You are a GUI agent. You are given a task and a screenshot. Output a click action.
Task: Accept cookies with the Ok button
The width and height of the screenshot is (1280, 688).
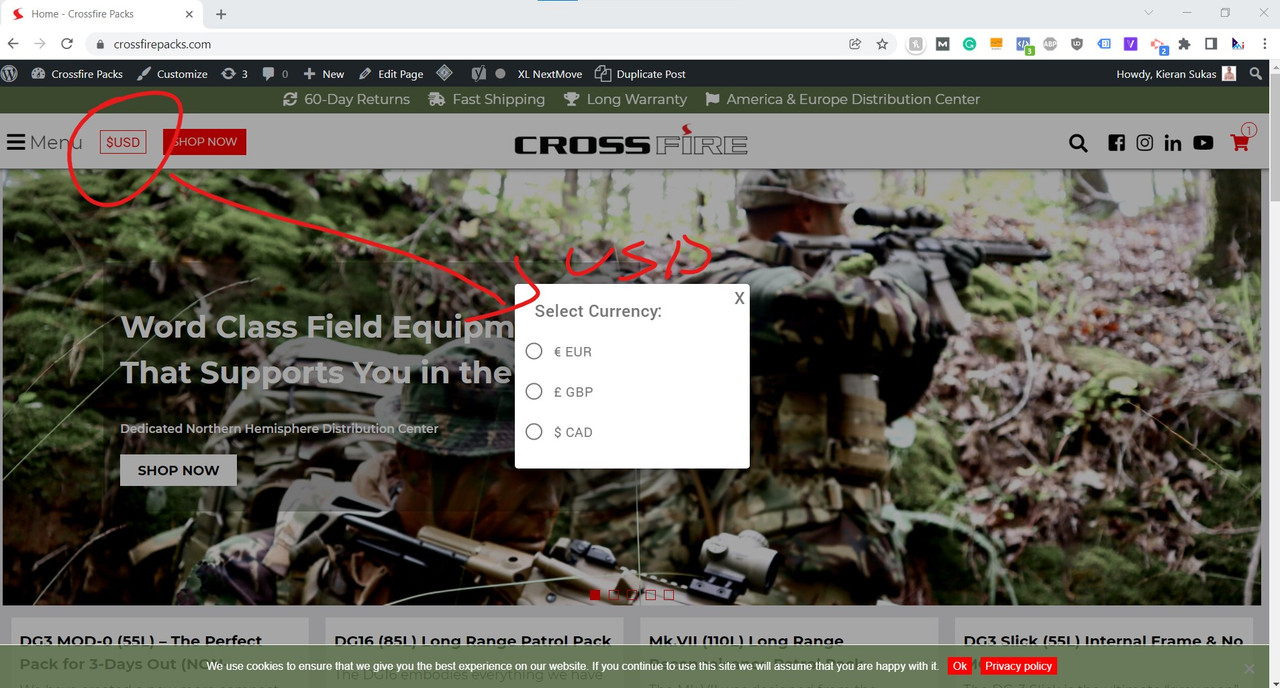[960, 666]
